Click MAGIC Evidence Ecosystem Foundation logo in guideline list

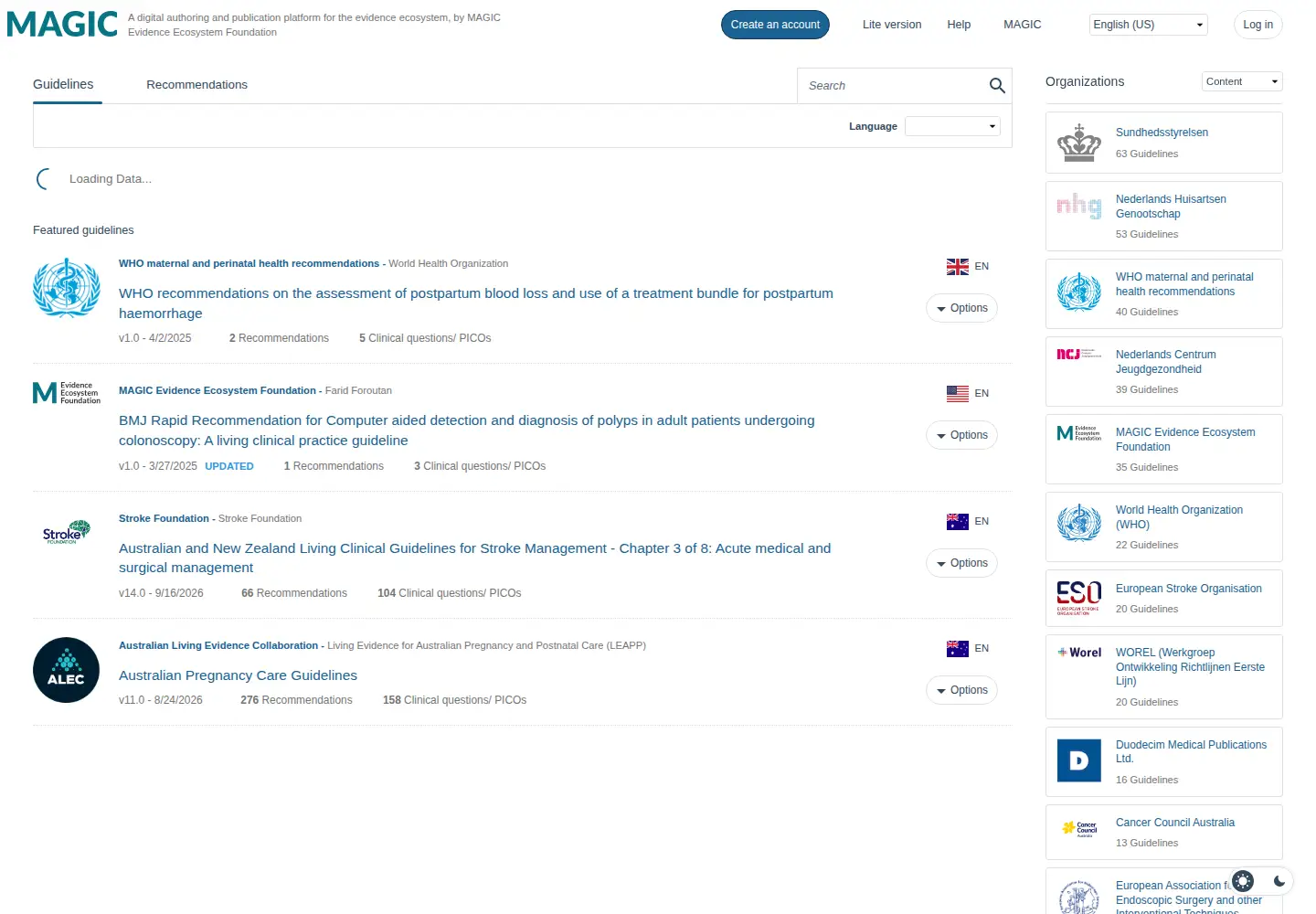[66, 393]
